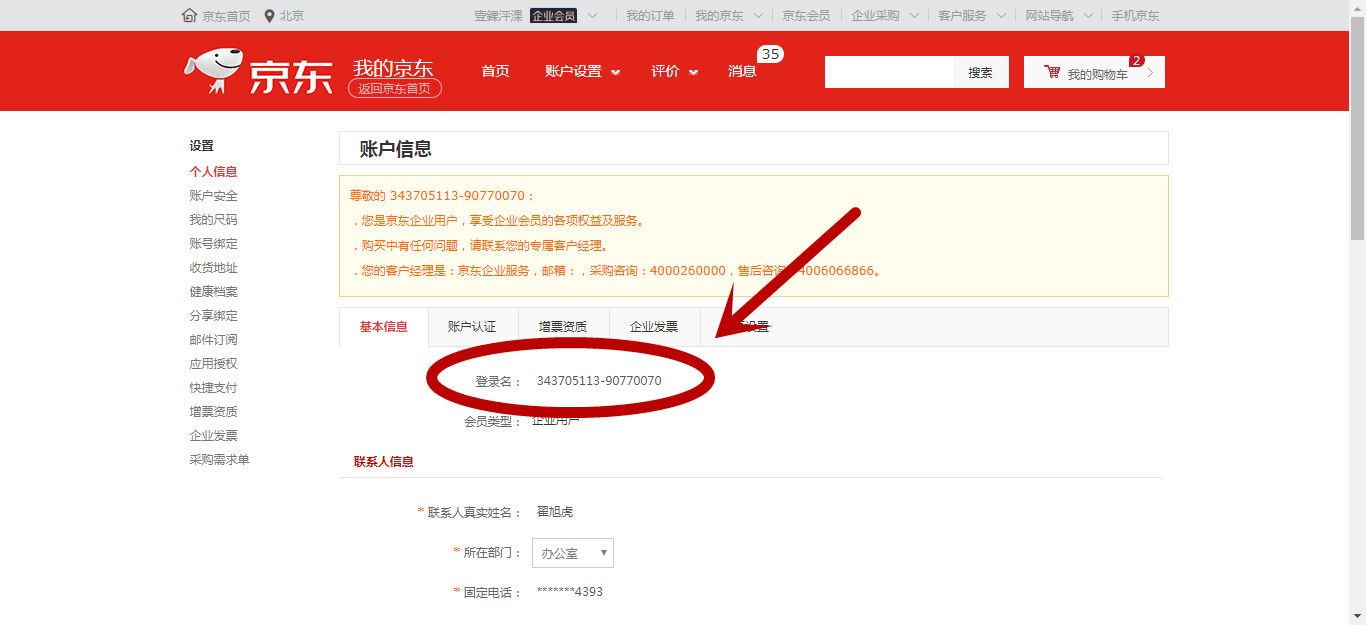Viewport: 1366px width, 625px height.
Task: Open 京东会员 link in top bar
Action: click(x=806, y=16)
